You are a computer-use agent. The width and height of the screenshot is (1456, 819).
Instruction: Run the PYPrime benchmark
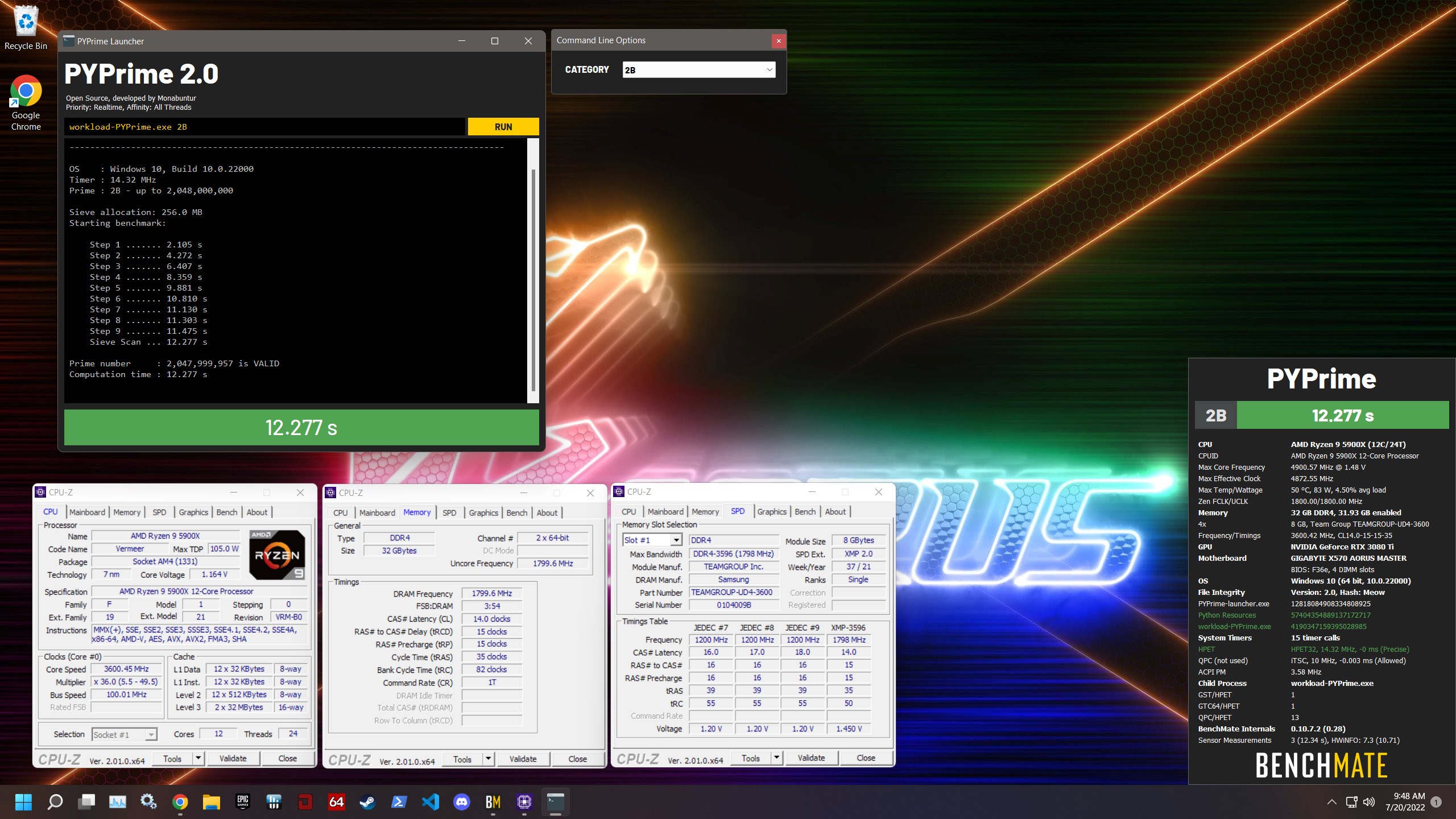(503, 127)
